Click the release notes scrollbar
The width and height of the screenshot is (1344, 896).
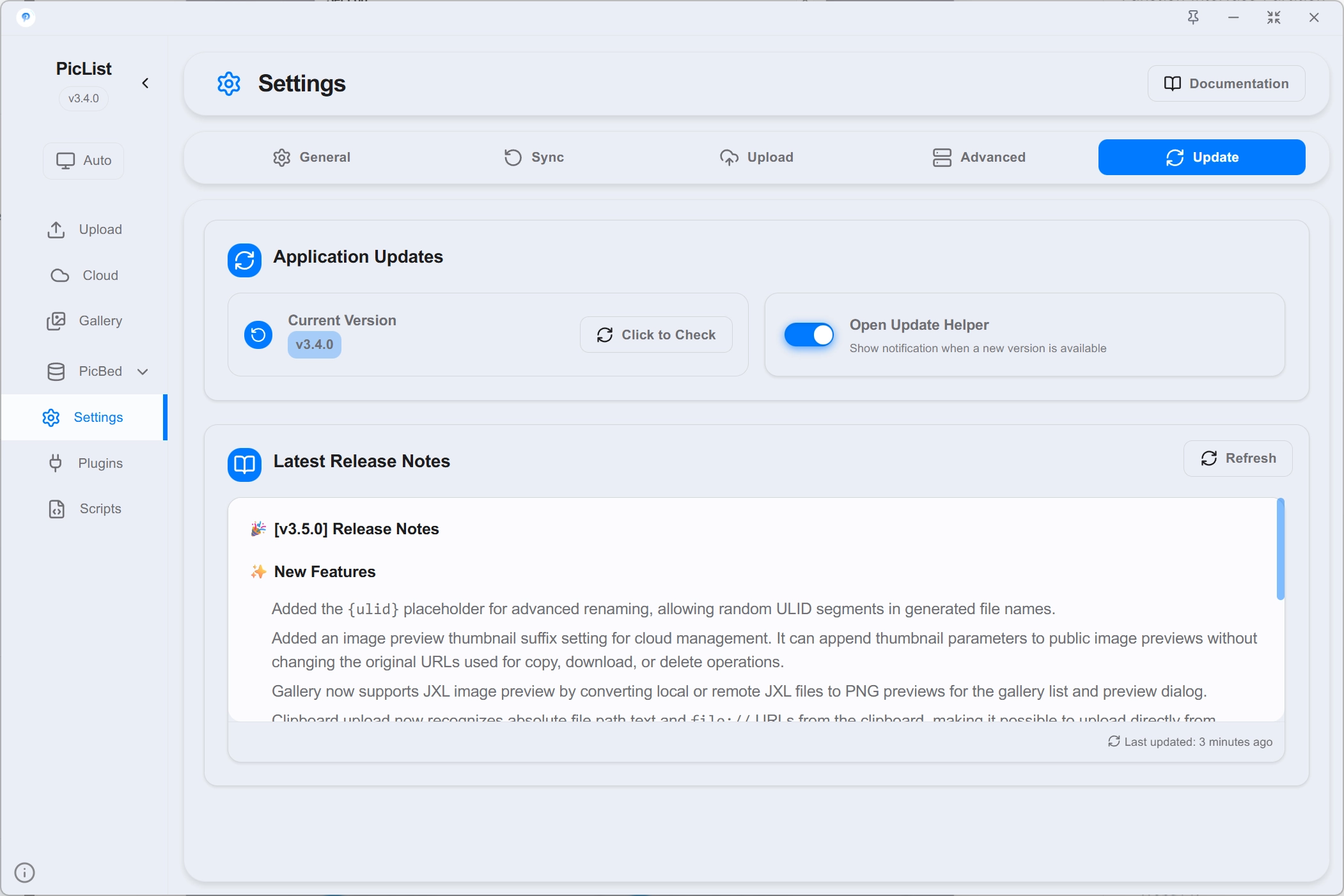[1280, 550]
